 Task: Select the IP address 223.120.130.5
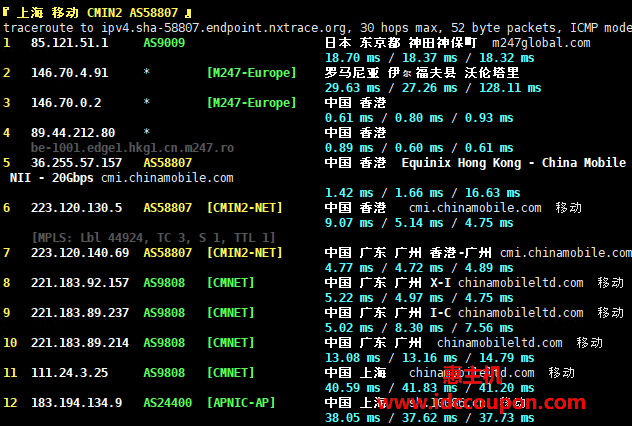coord(77,208)
